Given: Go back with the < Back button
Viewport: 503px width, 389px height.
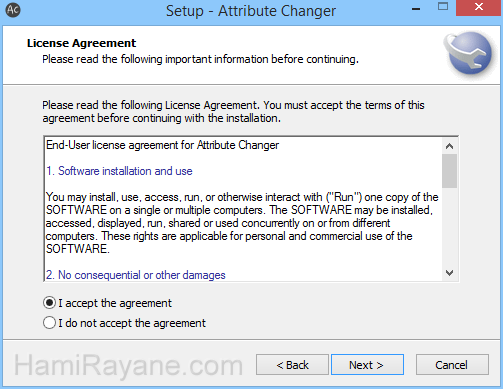Looking at the screenshot, I should (292, 365).
